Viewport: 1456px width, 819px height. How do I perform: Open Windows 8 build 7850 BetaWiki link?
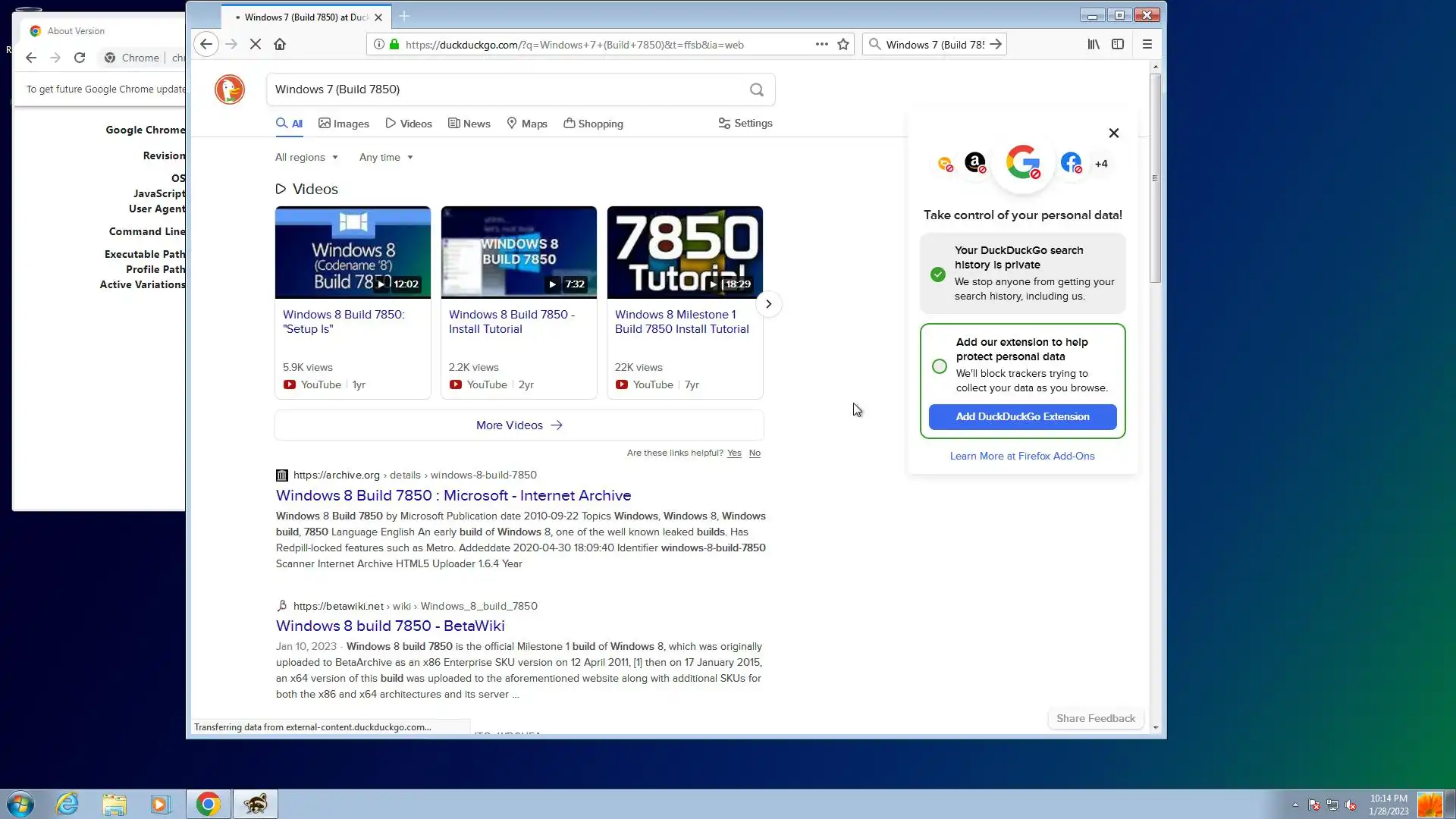tap(390, 626)
